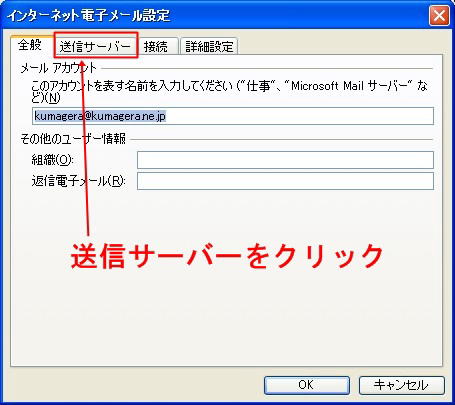Image resolution: width=455 pixels, height=405 pixels.
Task: Confirm settings with the OK button
Action: click(x=307, y=385)
